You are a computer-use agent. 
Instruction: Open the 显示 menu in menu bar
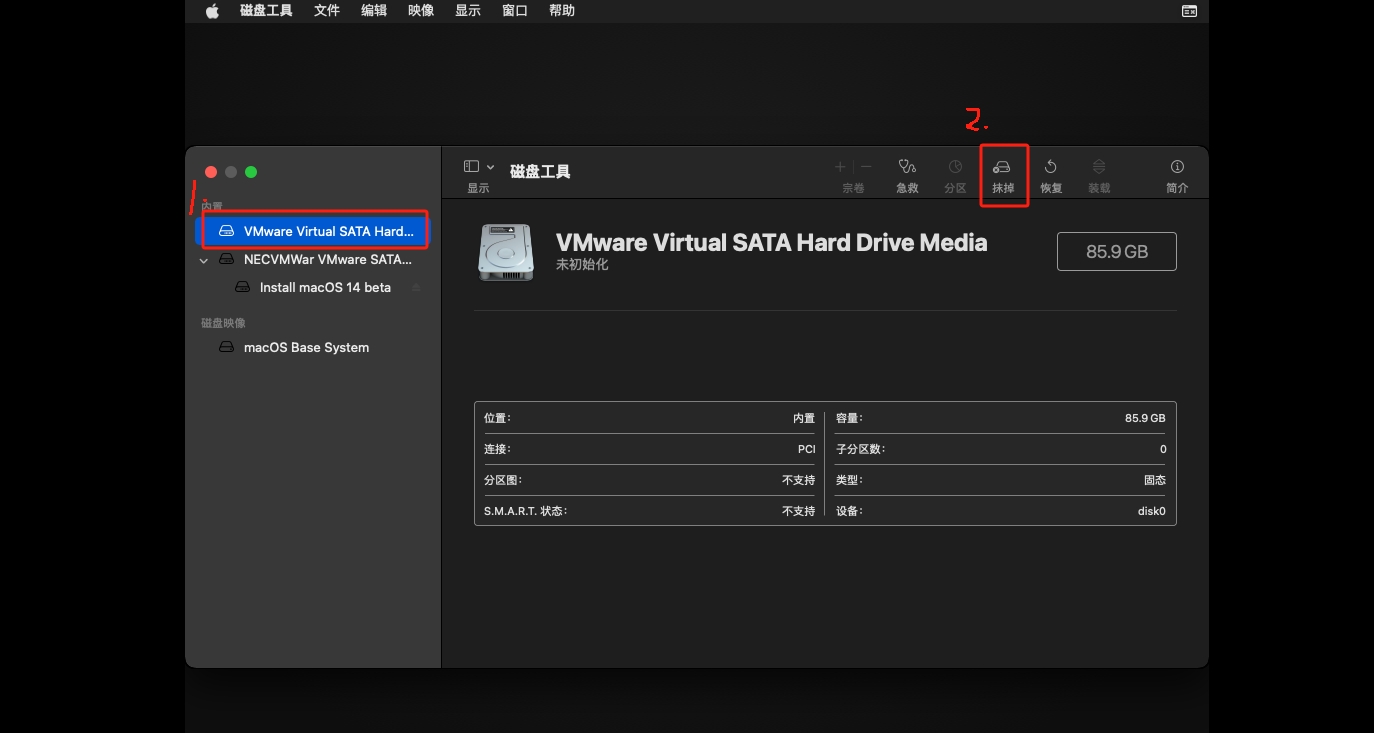point(468,11)
